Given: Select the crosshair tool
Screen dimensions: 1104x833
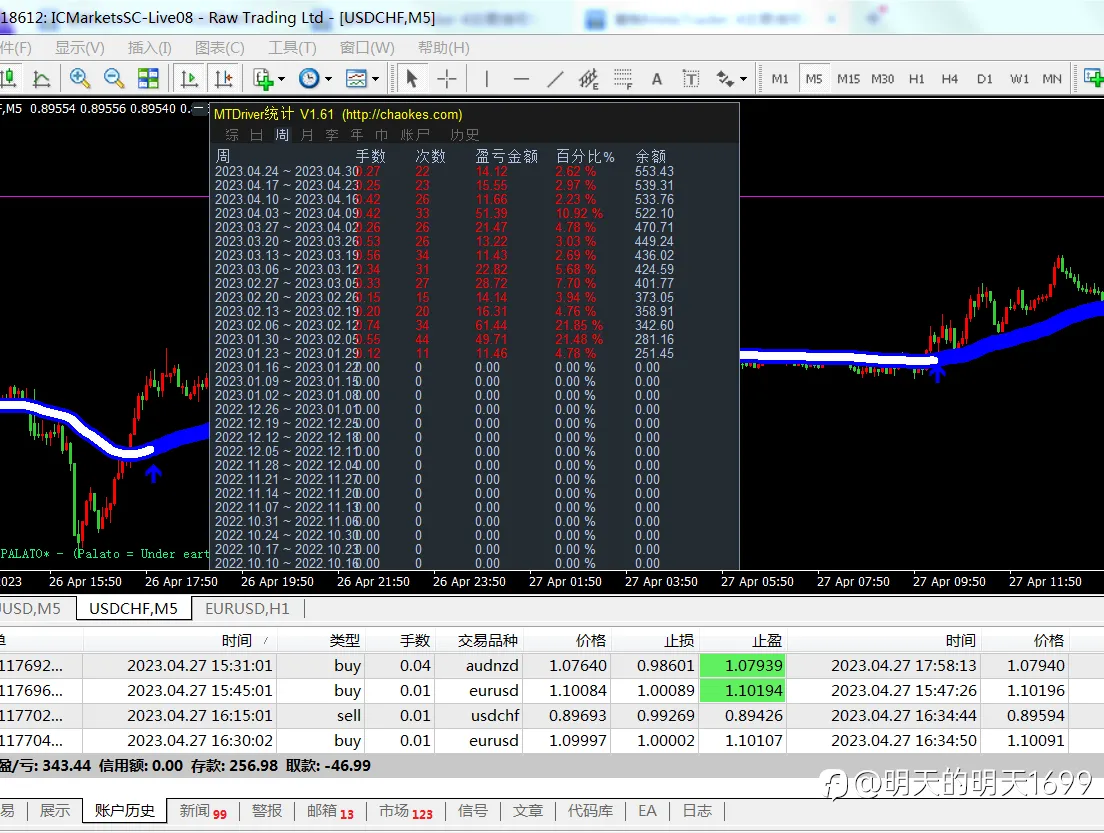Looking at the screenshot, I should [x=446, y=79].
